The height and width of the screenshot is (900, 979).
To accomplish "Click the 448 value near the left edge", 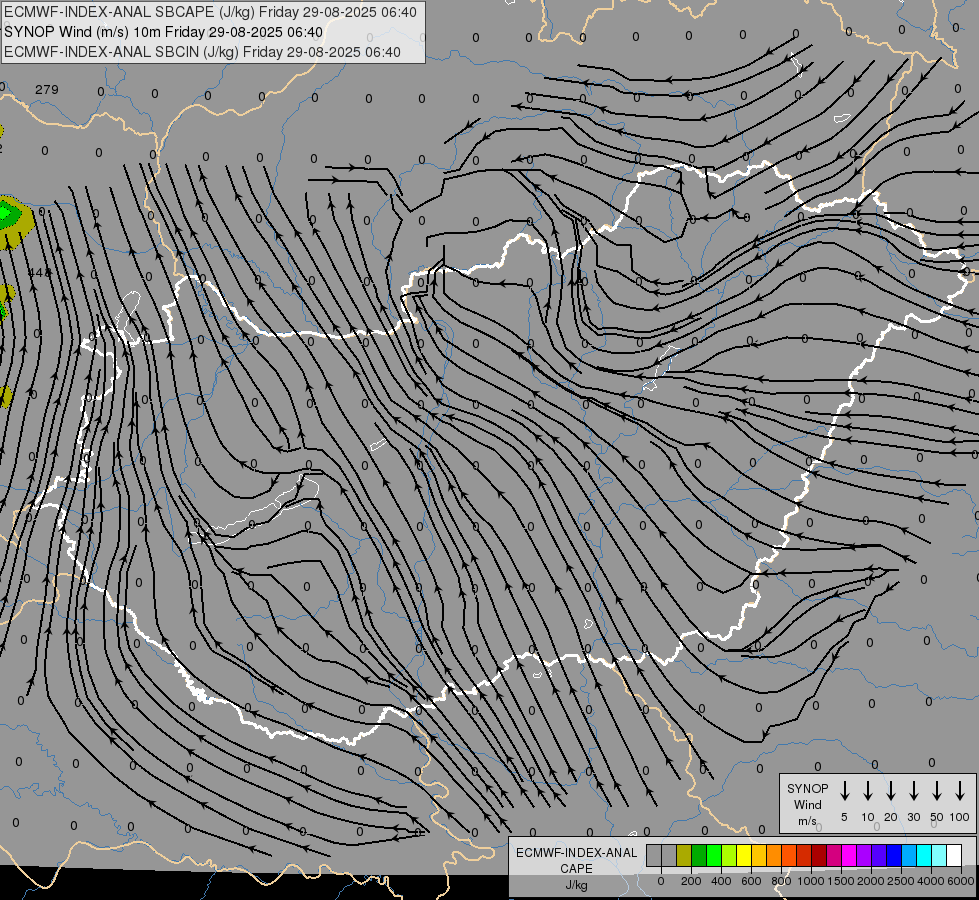I will click(39, 272).
